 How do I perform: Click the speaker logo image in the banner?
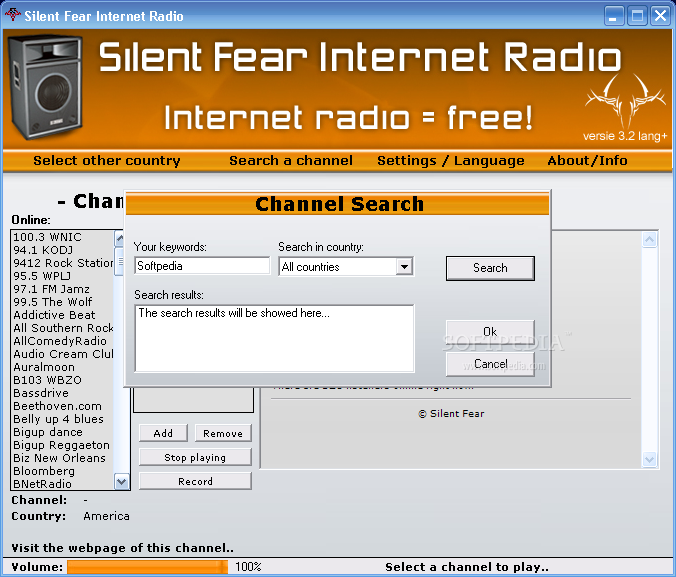click(x=45, y=88)
